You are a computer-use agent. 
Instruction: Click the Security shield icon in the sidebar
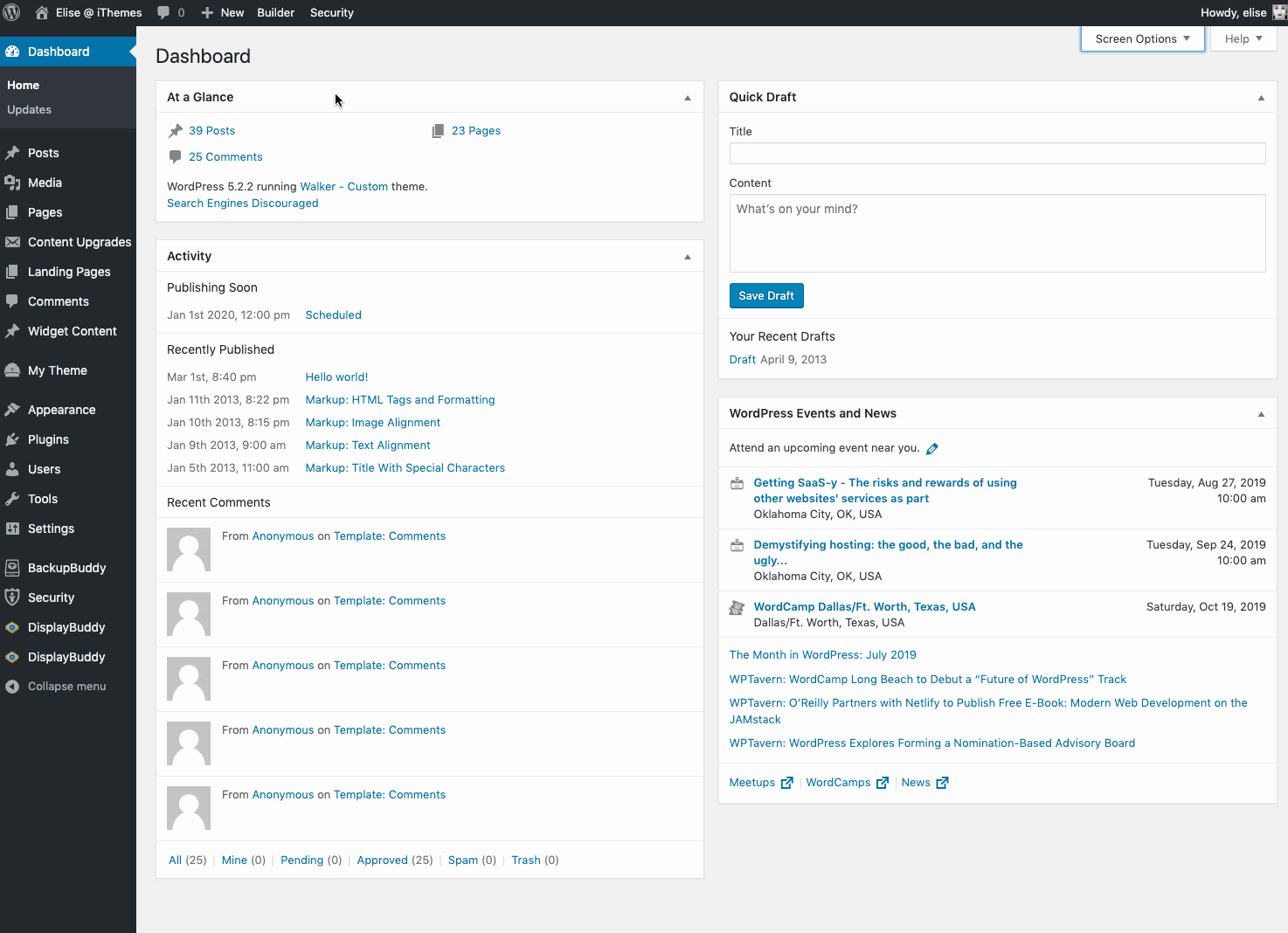12,598
